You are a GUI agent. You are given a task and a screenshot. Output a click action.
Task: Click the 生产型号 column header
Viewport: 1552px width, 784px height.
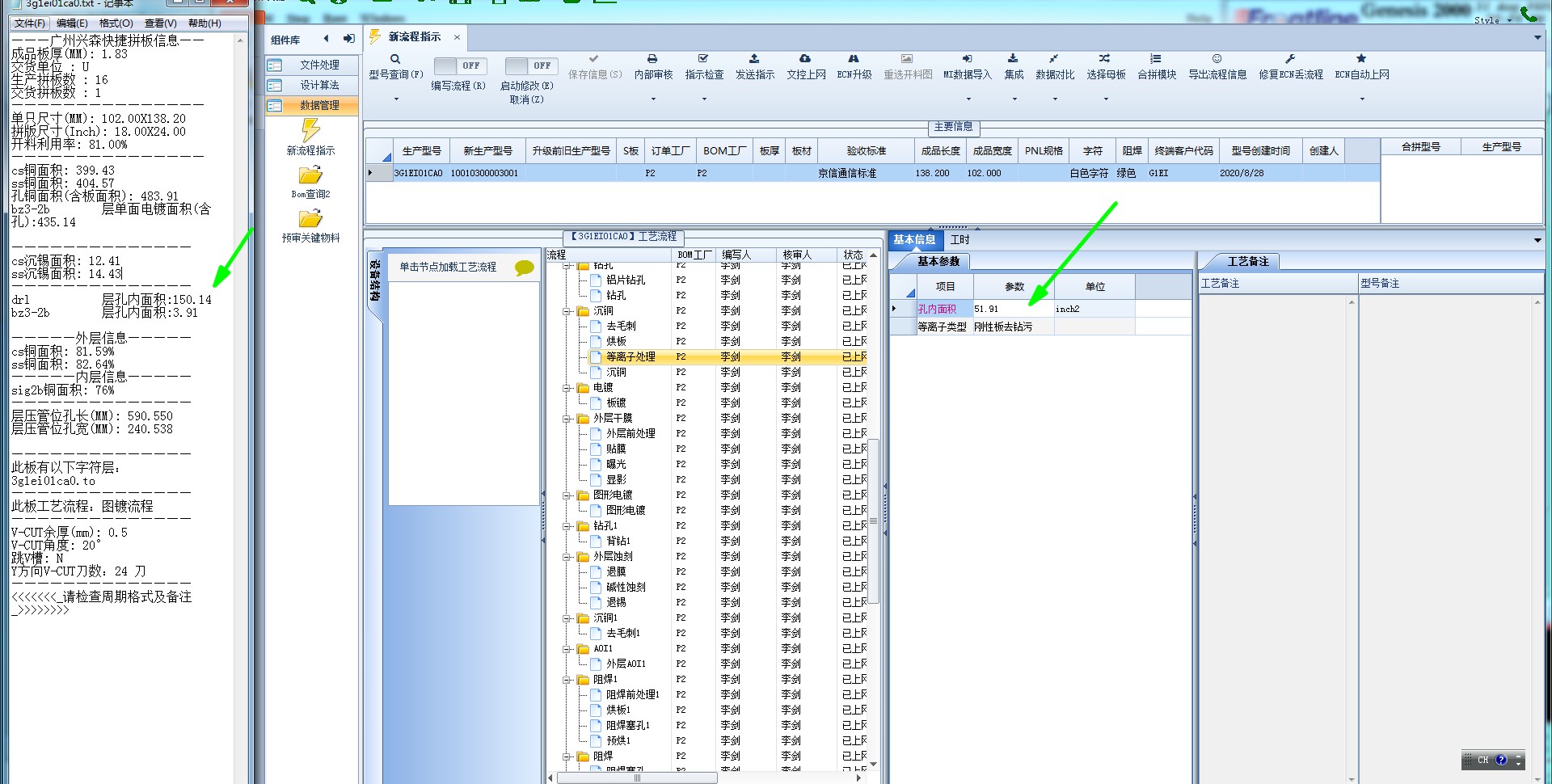tap(421, 151)
